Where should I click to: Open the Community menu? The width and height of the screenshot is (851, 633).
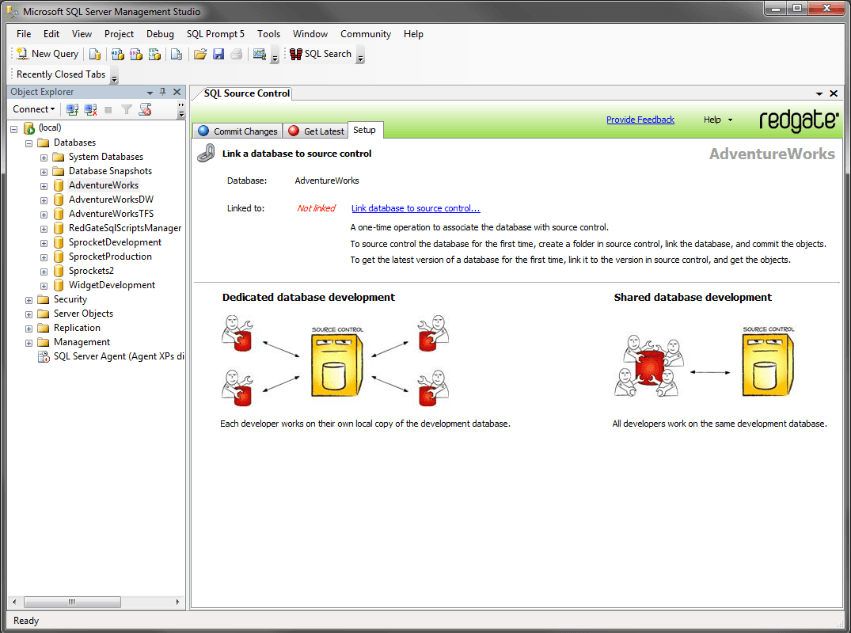365,33
